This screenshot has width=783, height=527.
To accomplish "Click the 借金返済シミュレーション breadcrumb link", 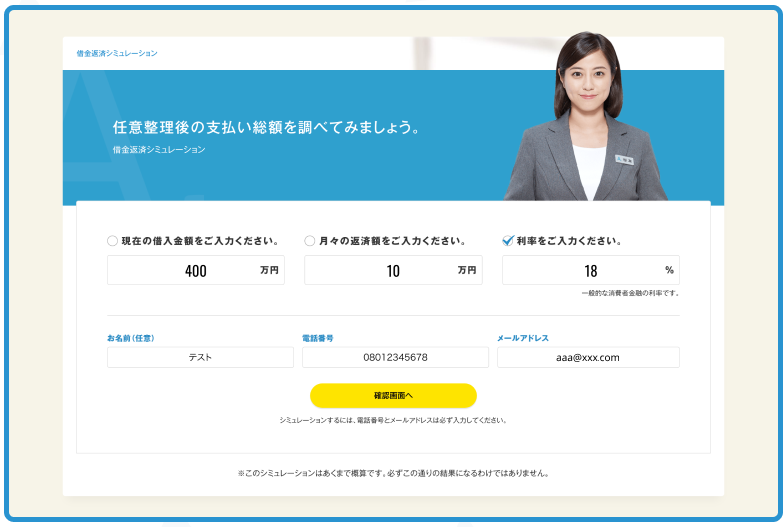I will [117, 53].
